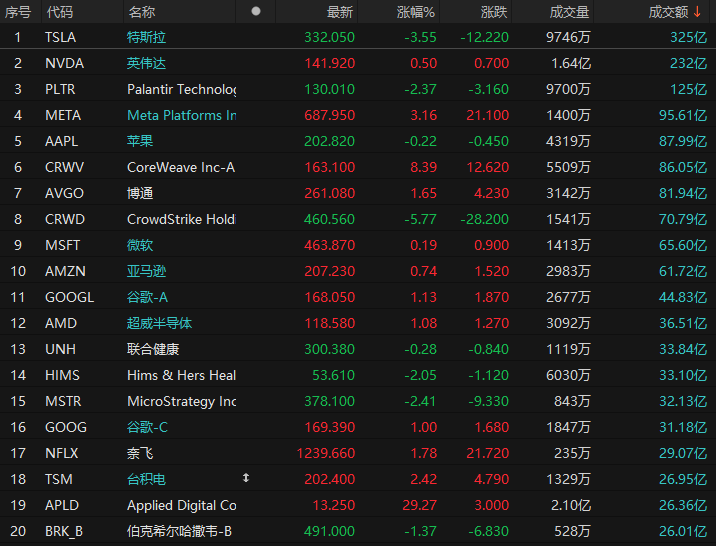Open the 苹果 stock link

tap(140, 141)
